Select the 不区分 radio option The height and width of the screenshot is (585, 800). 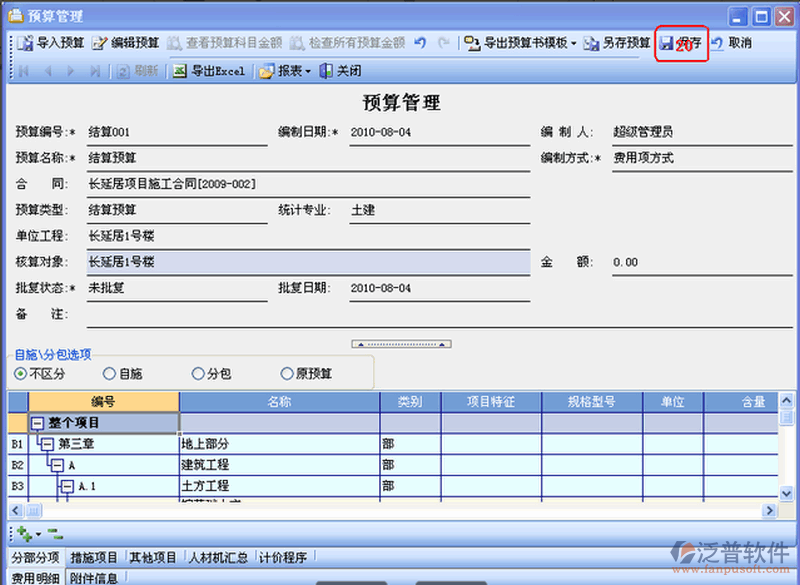(21, 374)
